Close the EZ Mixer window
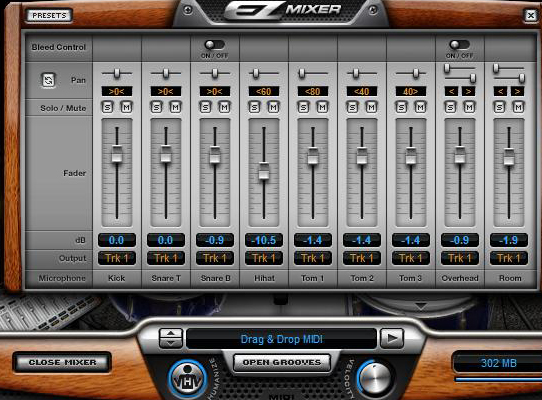Image resolution: width=542 pixels, height=400 pixels. pyautogui.click(x=531, y=15)
